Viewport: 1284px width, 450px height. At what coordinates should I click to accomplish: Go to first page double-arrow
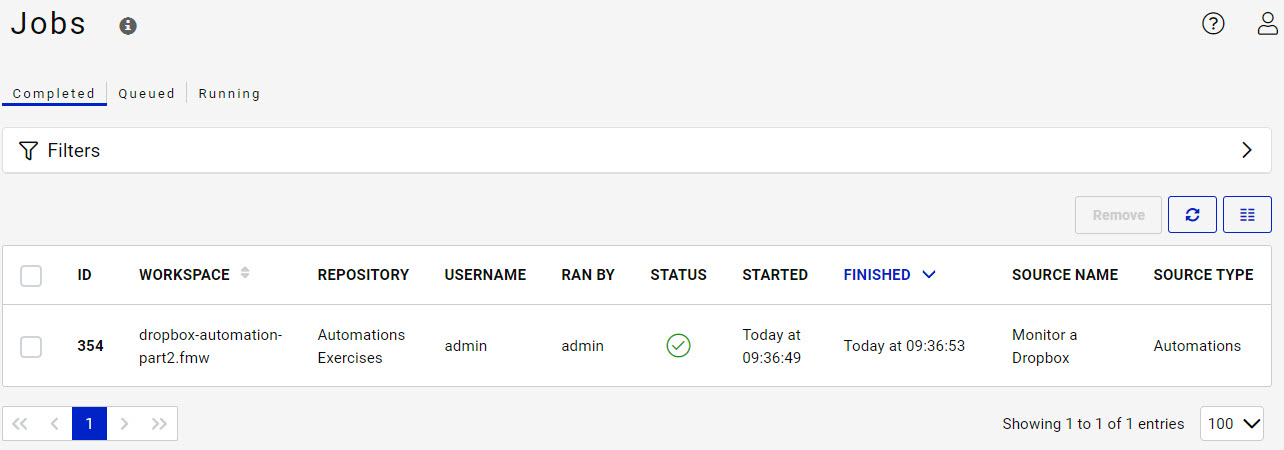(20, 424)
